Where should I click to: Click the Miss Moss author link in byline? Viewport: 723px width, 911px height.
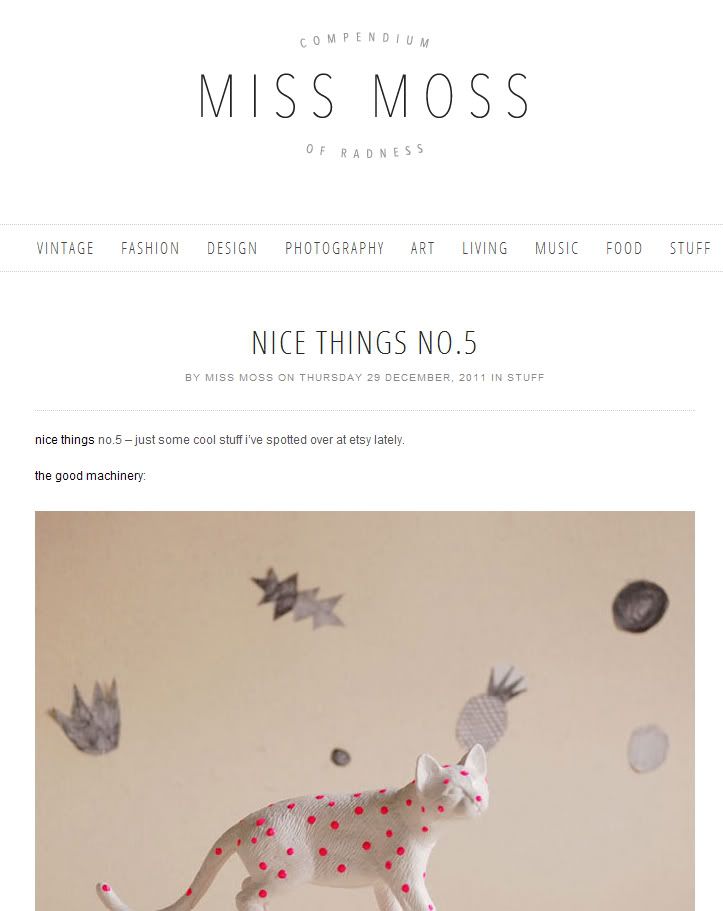(x=239, y=378)
